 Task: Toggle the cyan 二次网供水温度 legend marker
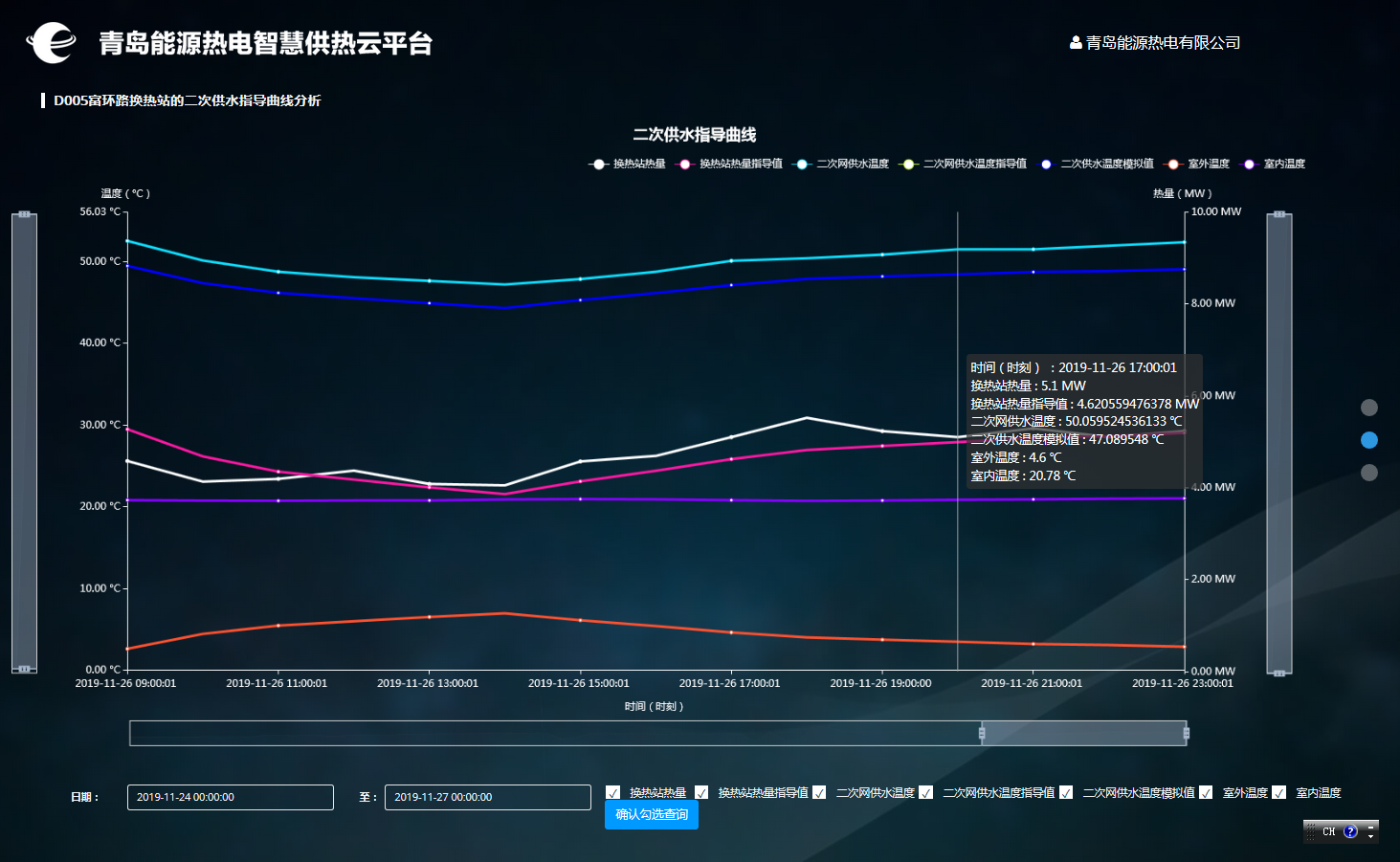(802, 165)
